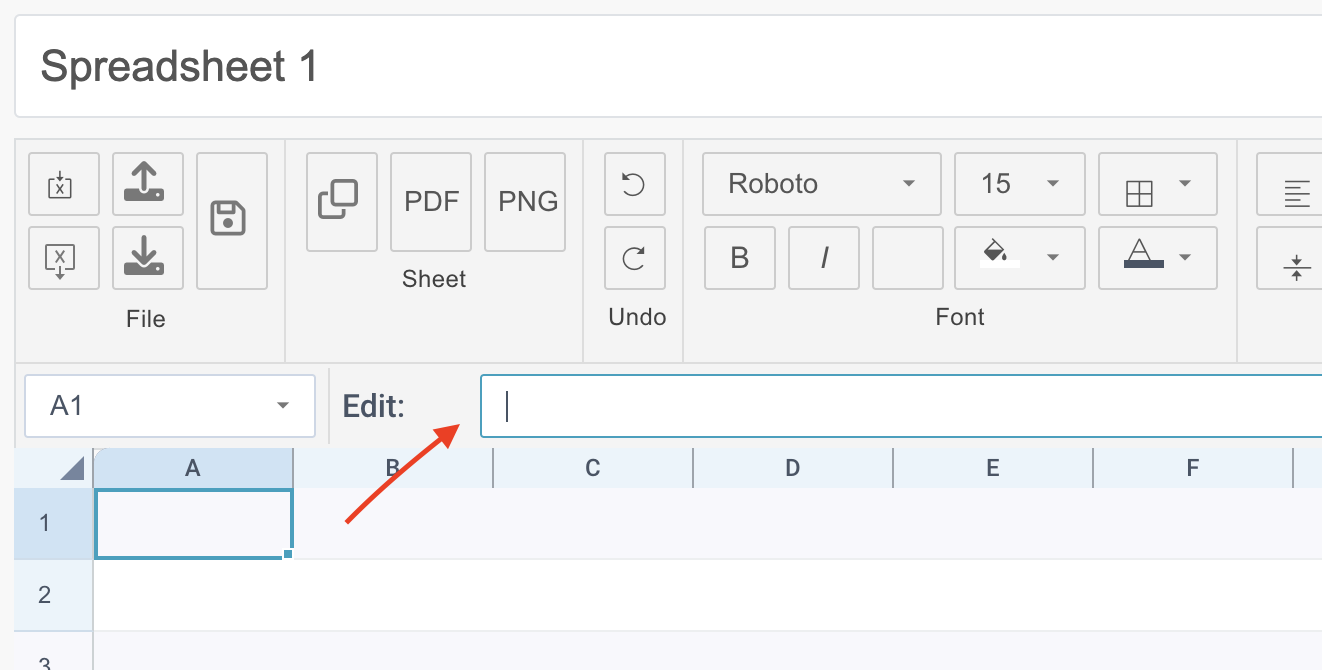
Task: Redo the last undone action
Action: coord(634,258)
